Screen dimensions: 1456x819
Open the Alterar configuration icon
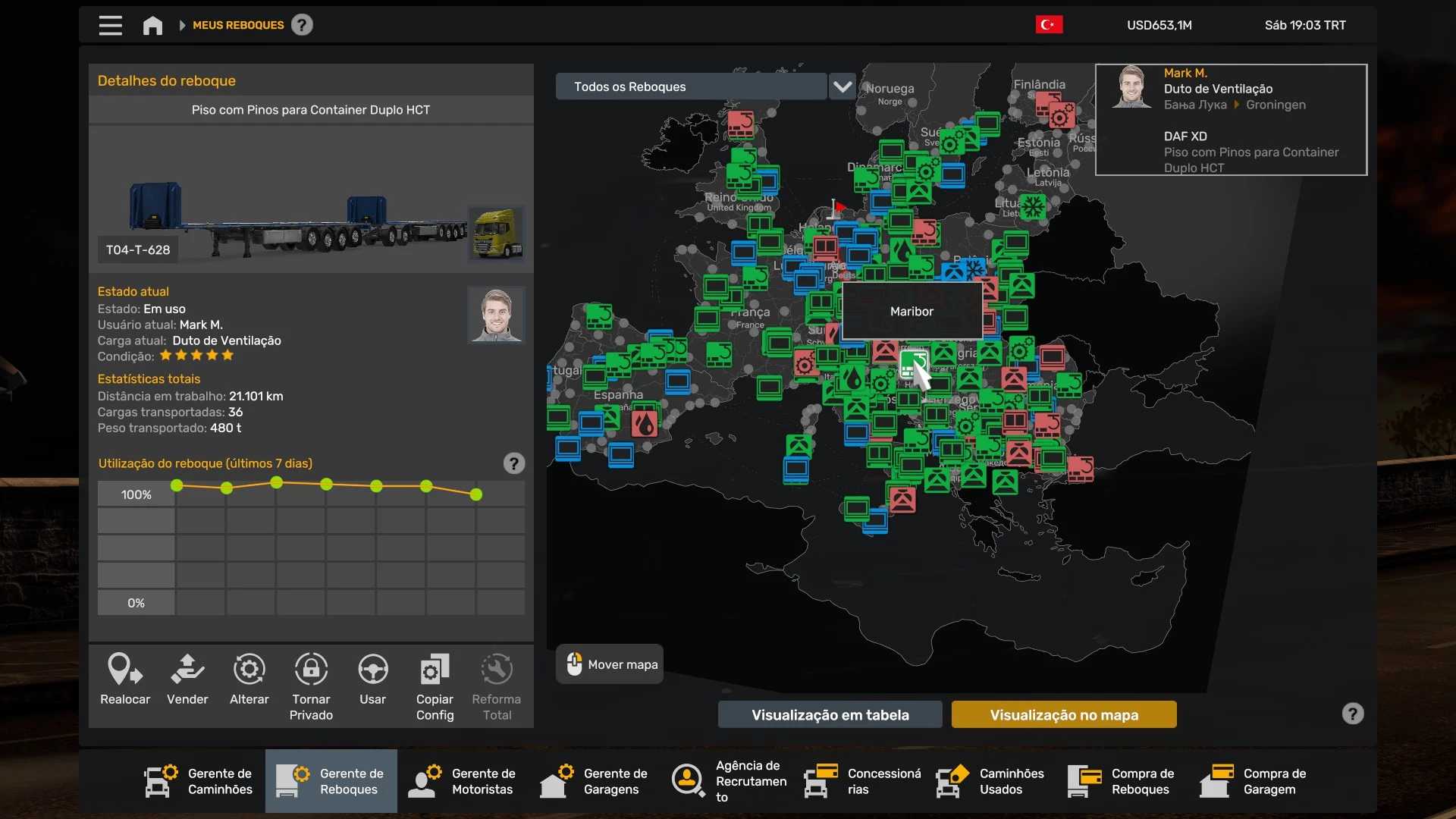[x=249, y=670]
